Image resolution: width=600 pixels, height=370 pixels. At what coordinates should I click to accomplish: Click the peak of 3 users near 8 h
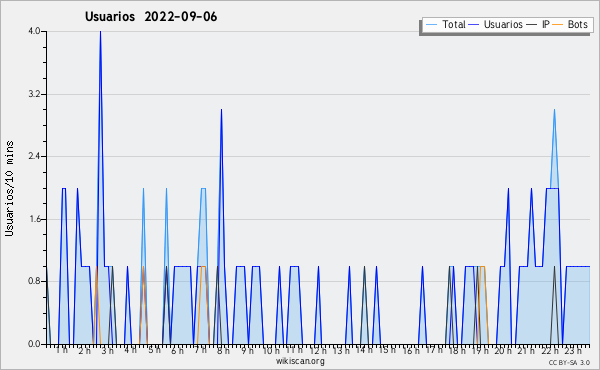(x=221, y=110)
